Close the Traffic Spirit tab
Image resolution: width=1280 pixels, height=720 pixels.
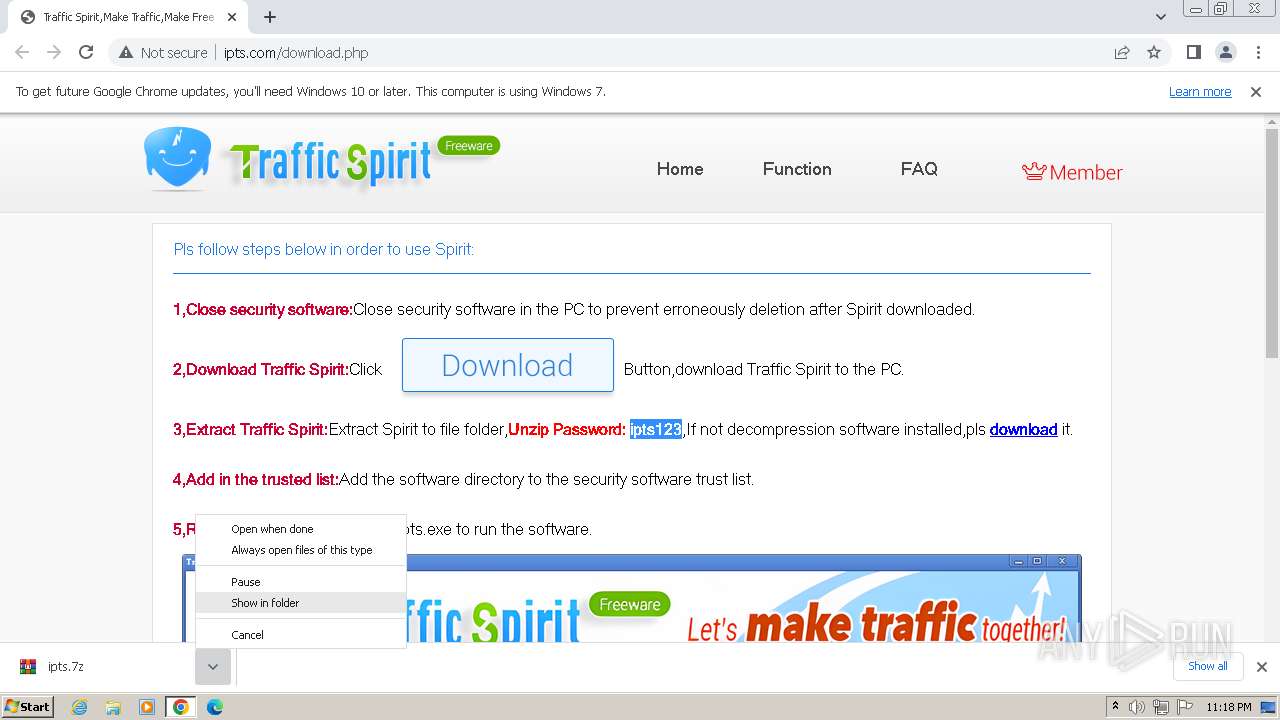233,17
